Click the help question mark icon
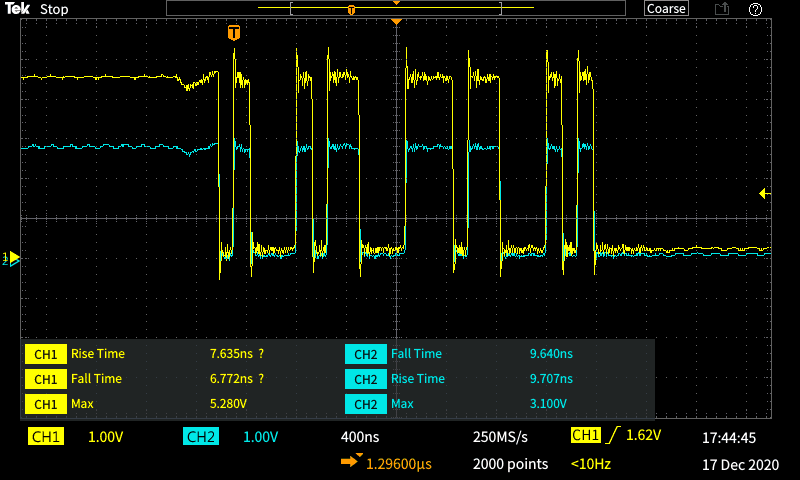This screenshot has width=800, height=480. click(x=756, y=9)
